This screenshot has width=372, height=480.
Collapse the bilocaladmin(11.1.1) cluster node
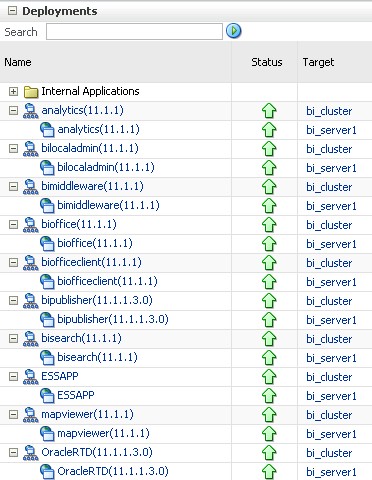coord(13,148)
